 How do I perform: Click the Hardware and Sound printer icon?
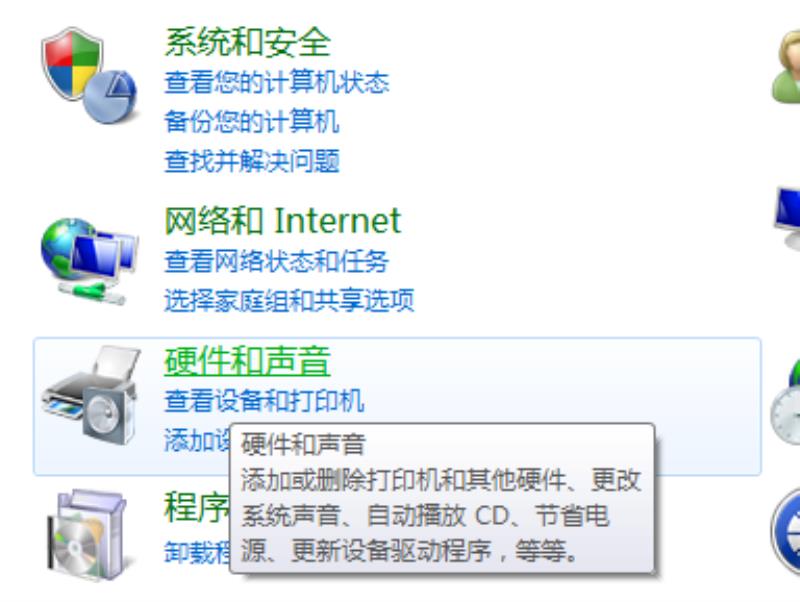(x=90, y=395)
